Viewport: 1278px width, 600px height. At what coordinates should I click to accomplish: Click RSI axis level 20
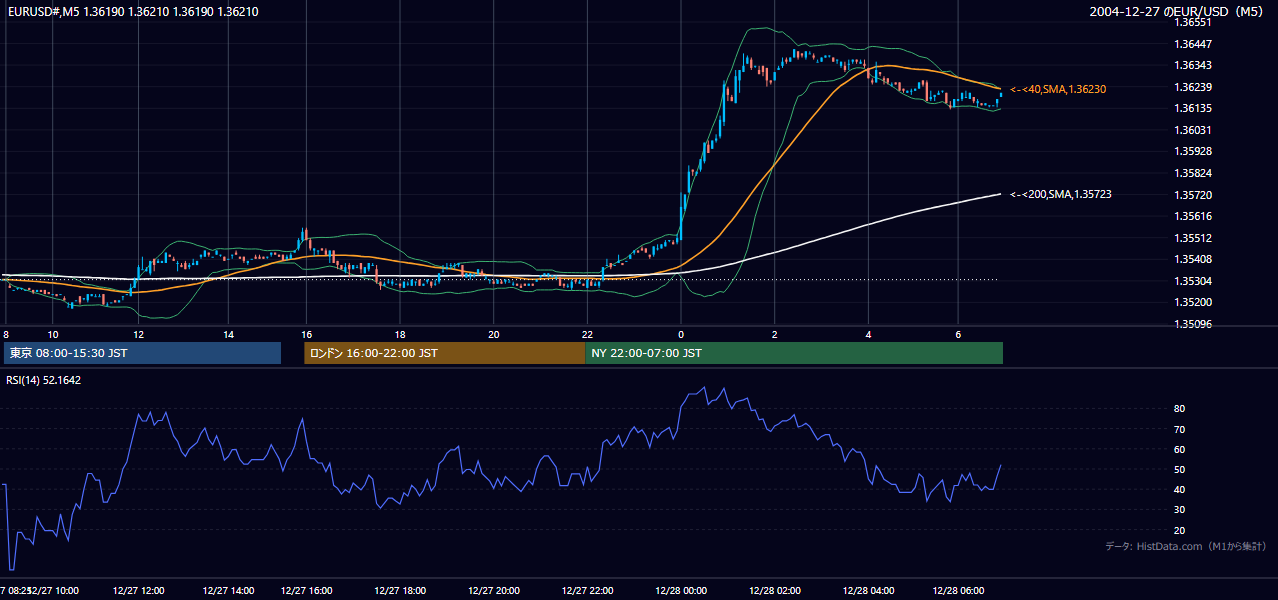[x=1180, y=530]
